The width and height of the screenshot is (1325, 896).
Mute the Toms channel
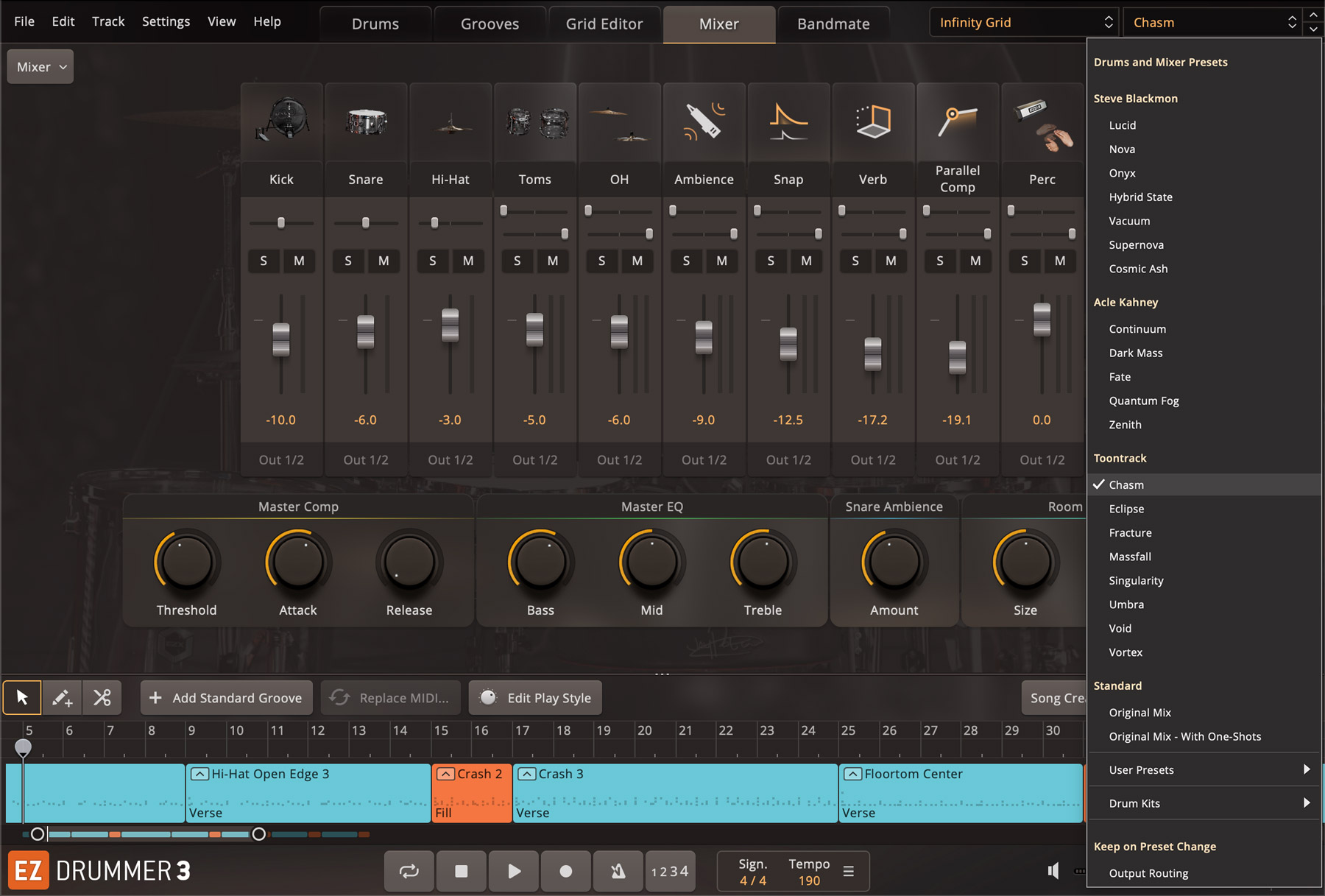(553, 261)
